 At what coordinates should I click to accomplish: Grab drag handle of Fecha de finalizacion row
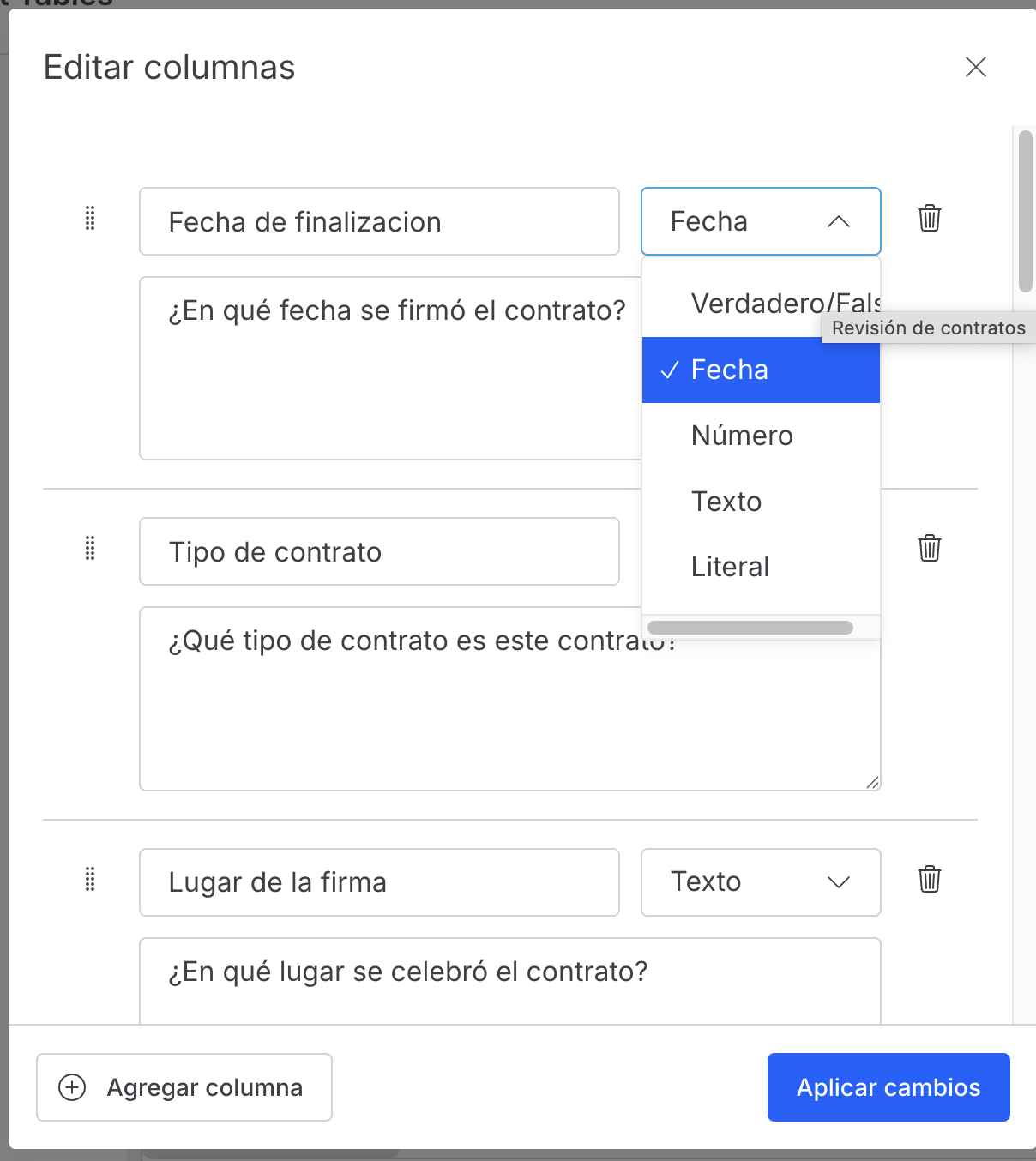90,219
